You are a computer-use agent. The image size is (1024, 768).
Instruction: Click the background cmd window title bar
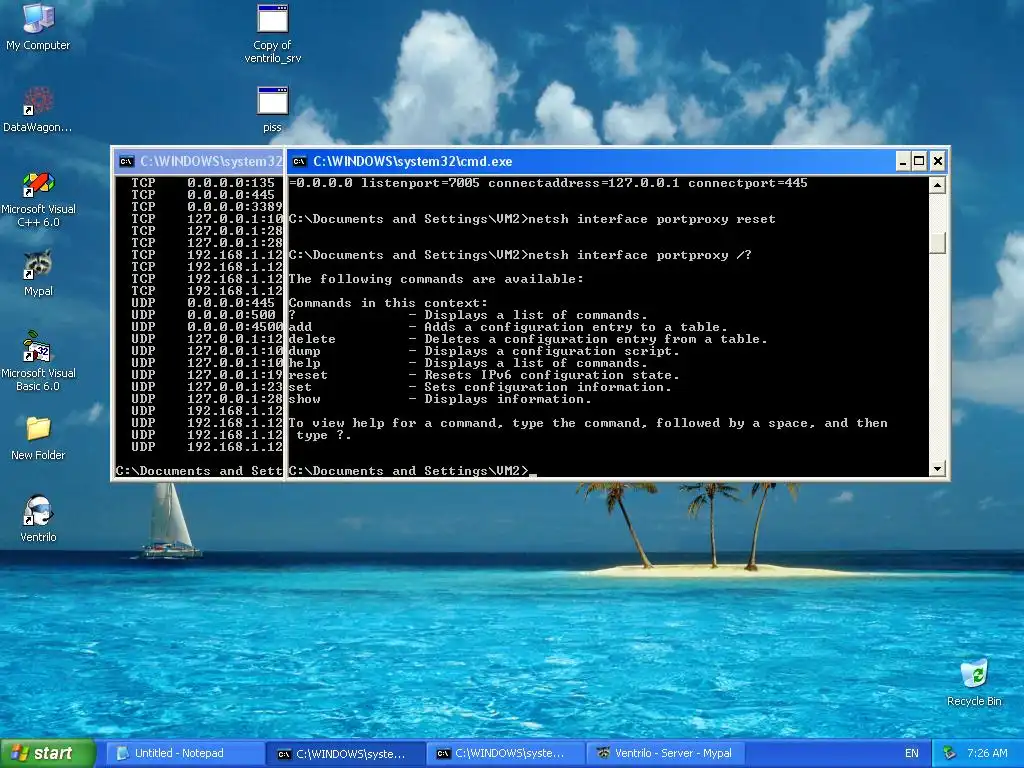(x=199, y=161)
